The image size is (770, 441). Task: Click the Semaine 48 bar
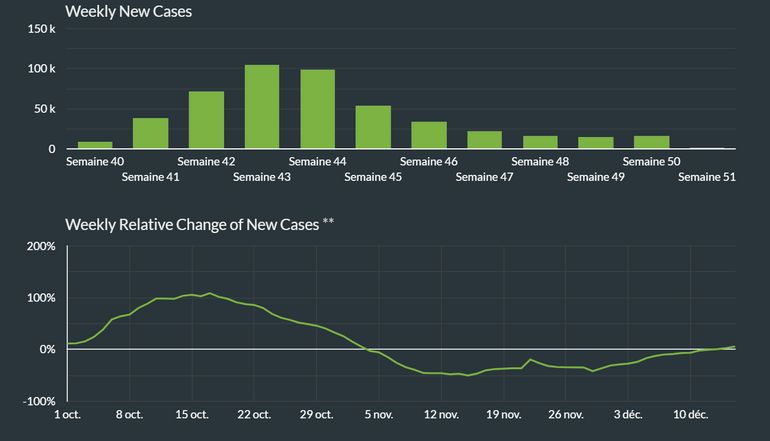pos(540,142)
